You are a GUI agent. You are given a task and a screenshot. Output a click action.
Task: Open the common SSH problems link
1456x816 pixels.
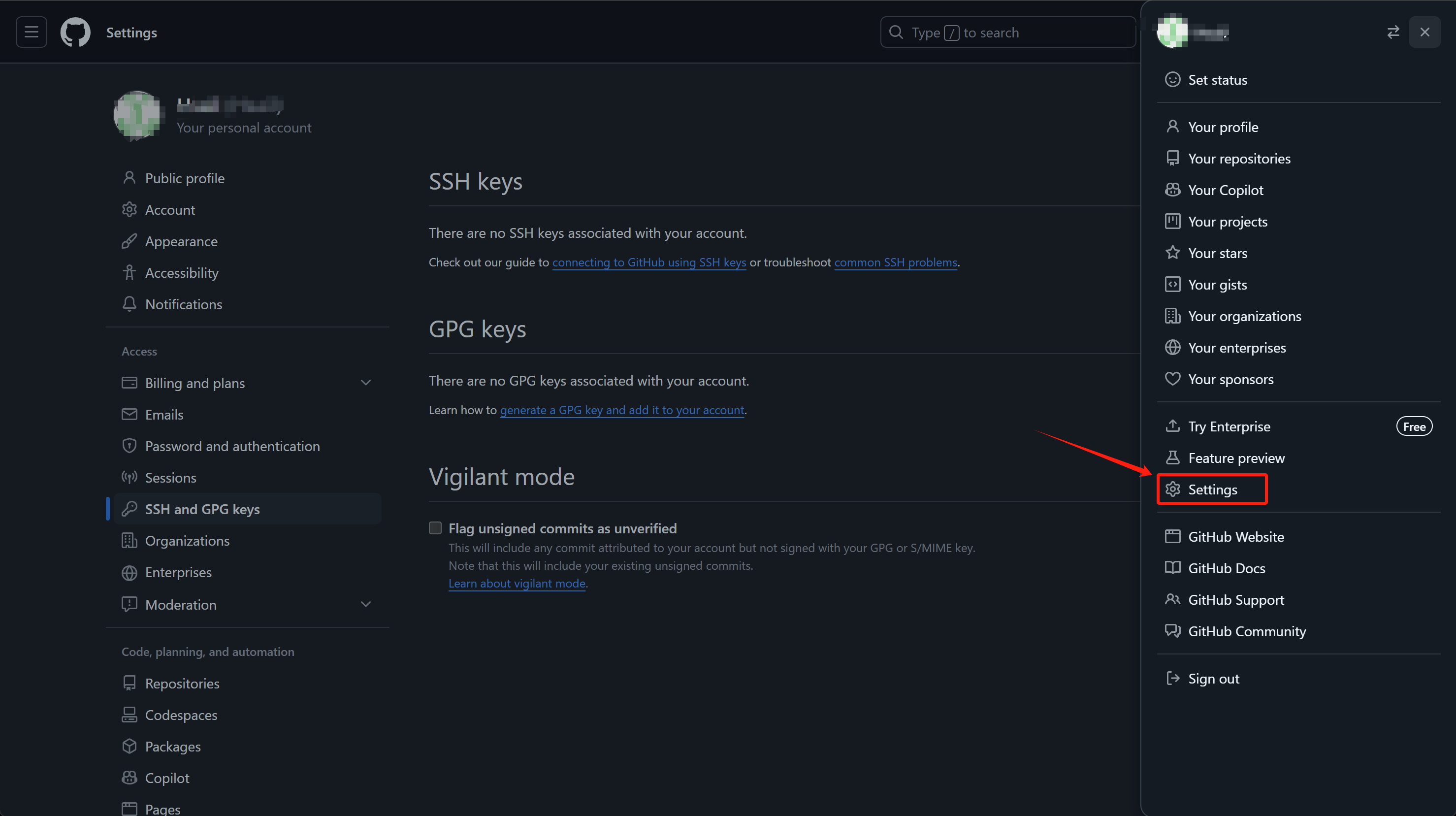[896, 262]
